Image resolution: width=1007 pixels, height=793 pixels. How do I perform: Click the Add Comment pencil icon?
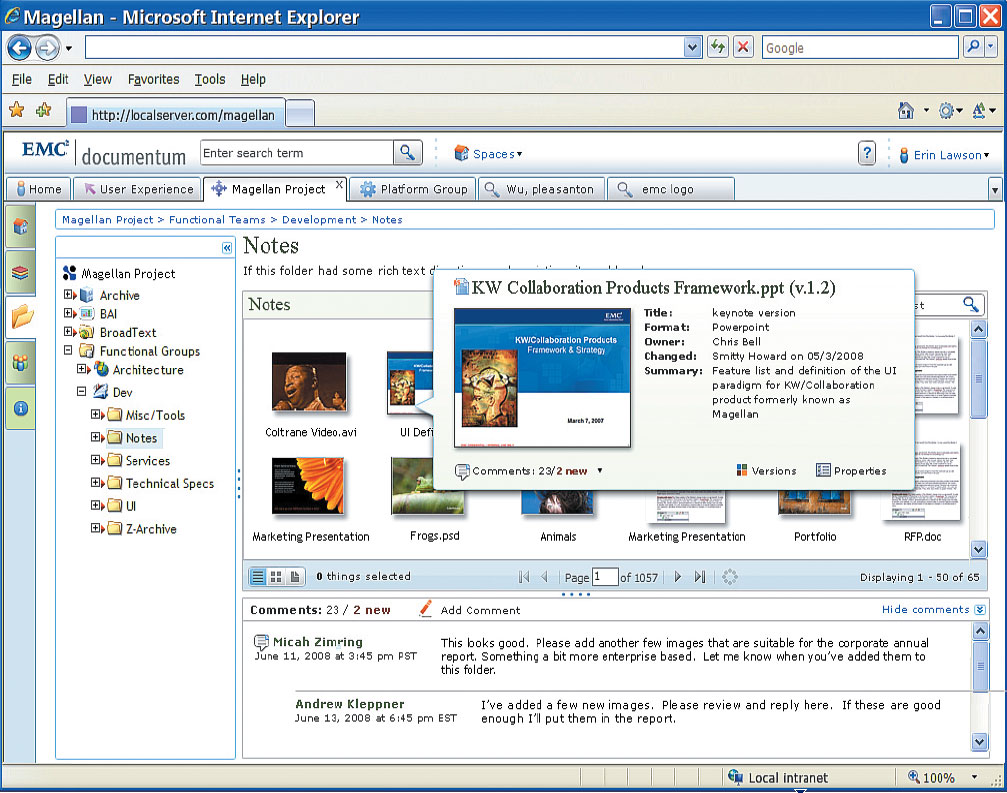pos(426,609)
